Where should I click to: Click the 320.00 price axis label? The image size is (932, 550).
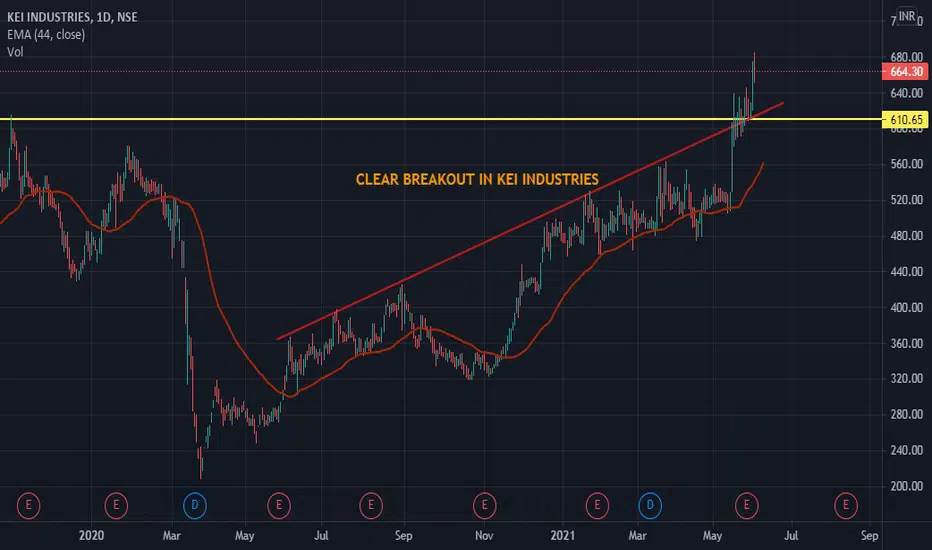906,379
